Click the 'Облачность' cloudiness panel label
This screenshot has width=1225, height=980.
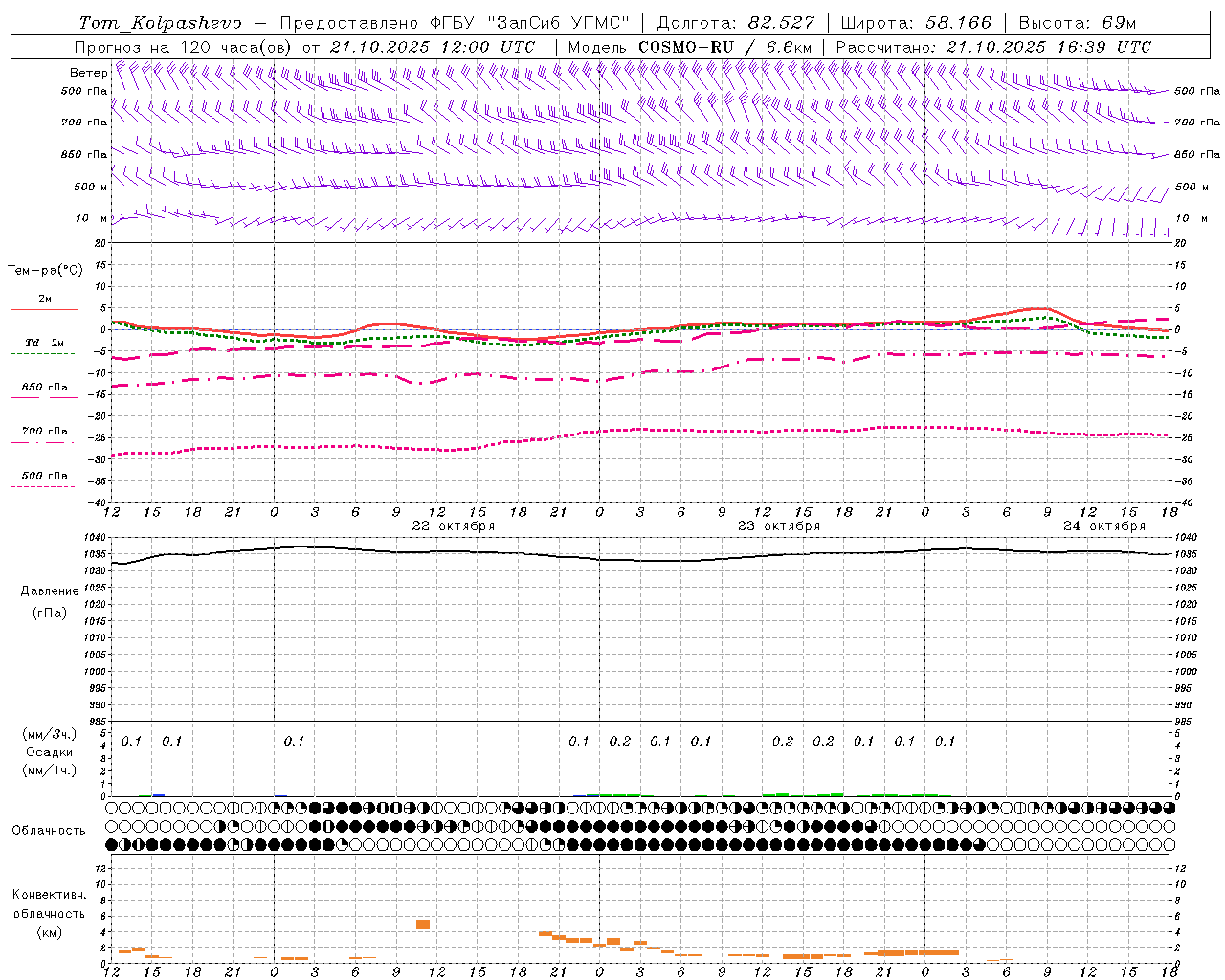coord(49,831)
